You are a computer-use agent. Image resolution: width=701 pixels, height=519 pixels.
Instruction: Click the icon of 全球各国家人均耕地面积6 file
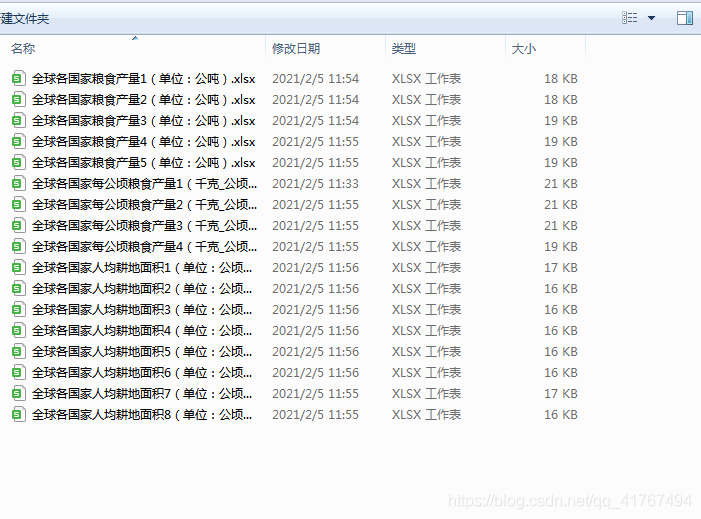tap(18, 373)
